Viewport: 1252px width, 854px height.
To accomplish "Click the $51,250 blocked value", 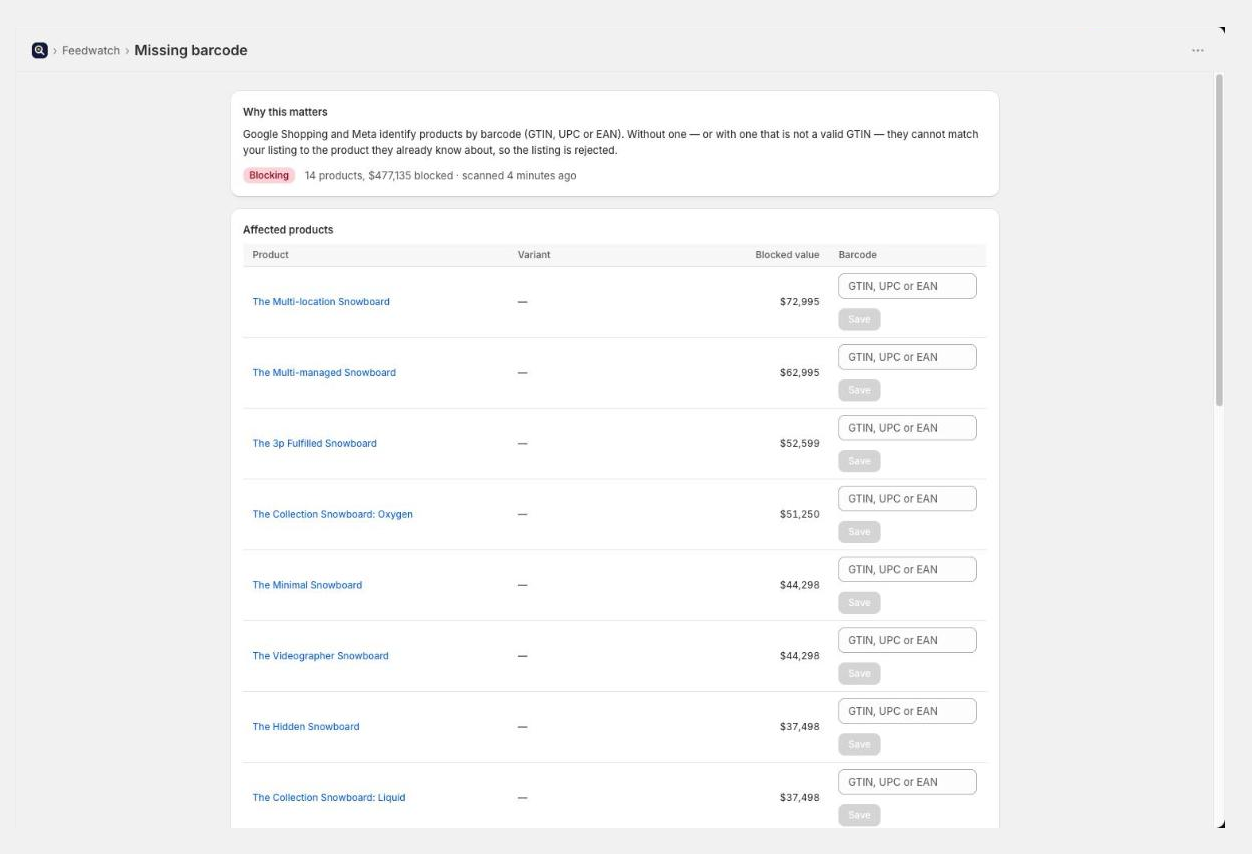I will 799,515.
